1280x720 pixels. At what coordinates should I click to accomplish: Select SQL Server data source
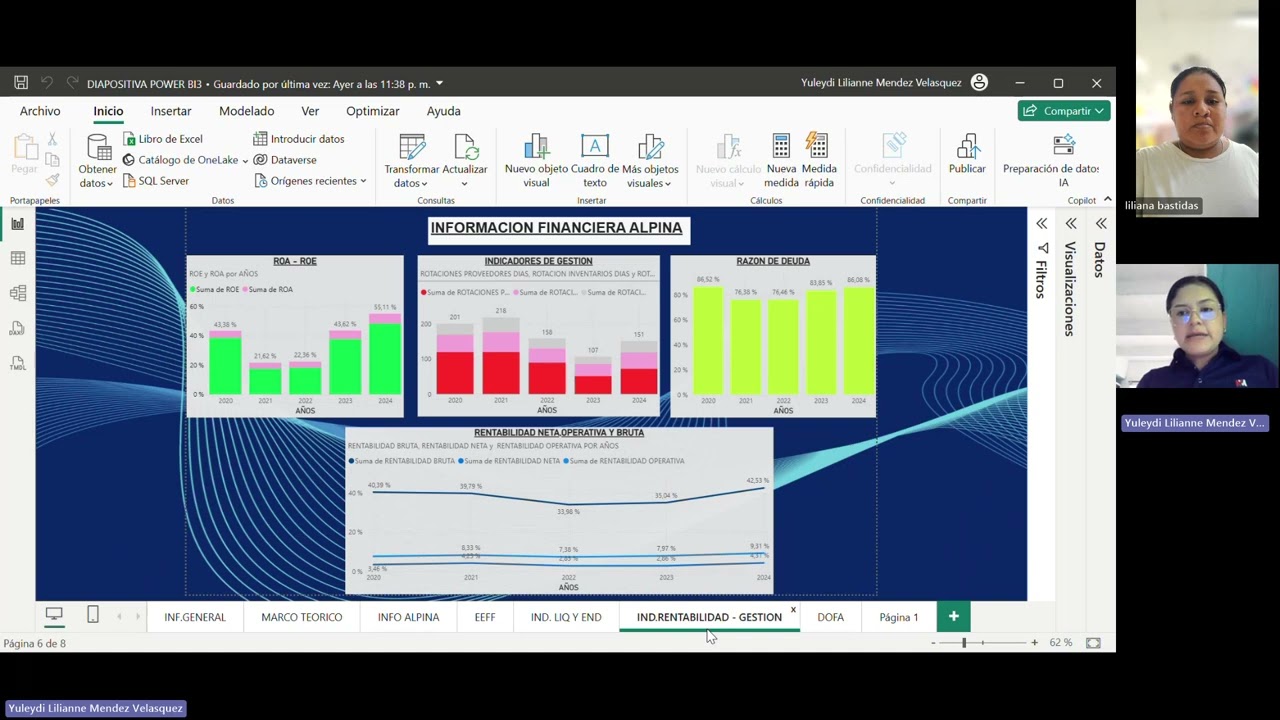click(156, 181)
